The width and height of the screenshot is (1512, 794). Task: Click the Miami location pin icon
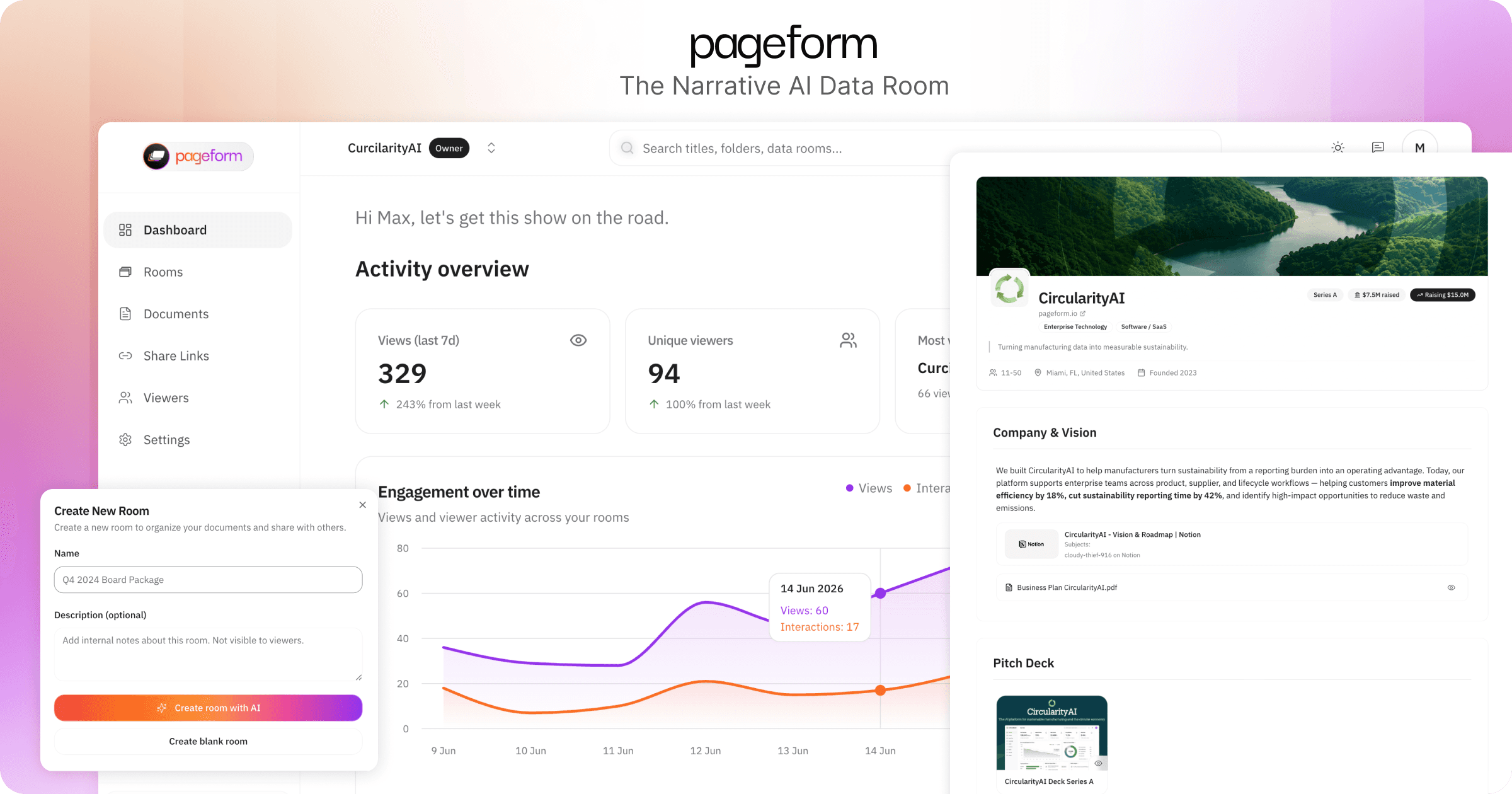coord(1038,373)
